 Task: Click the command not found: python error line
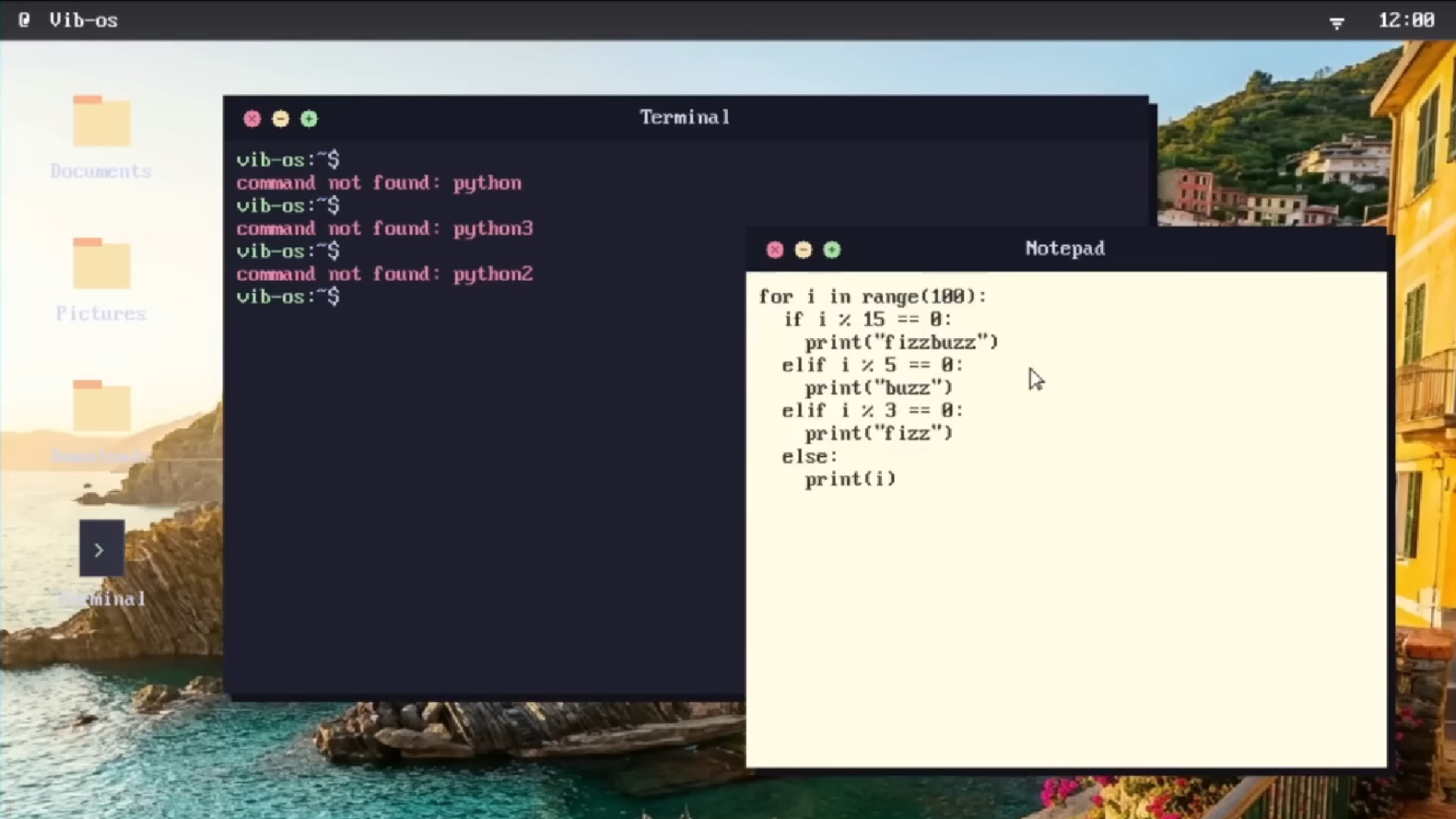379,182
